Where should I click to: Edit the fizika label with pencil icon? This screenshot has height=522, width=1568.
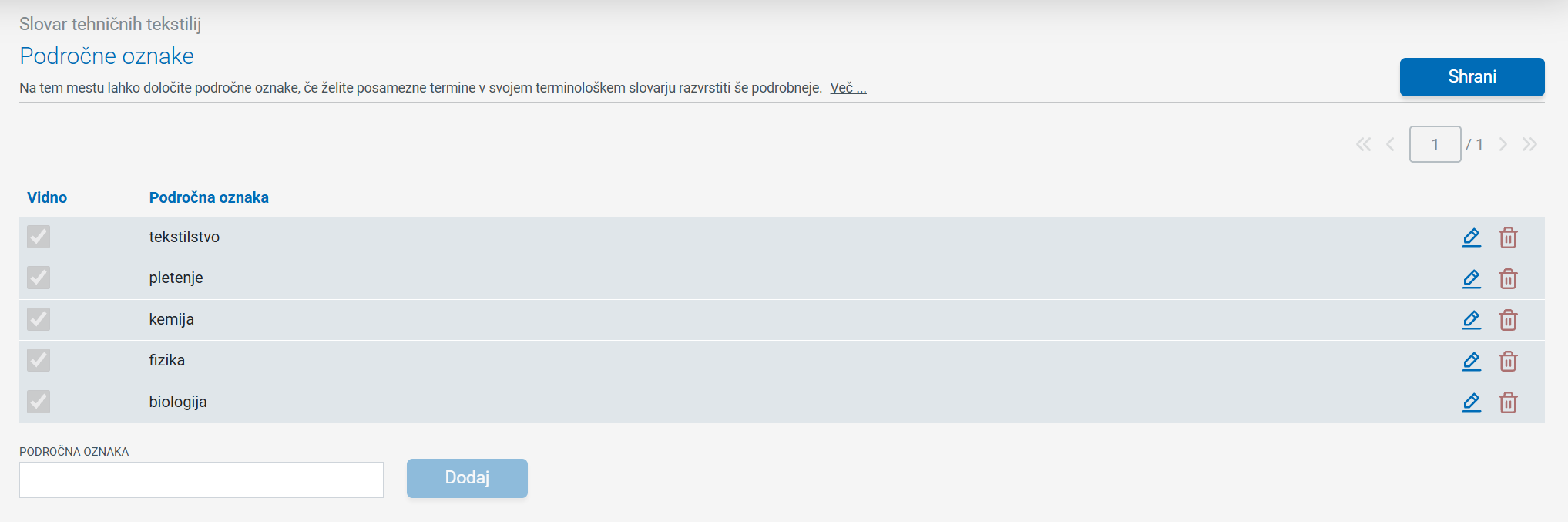tap(1471, 361)
